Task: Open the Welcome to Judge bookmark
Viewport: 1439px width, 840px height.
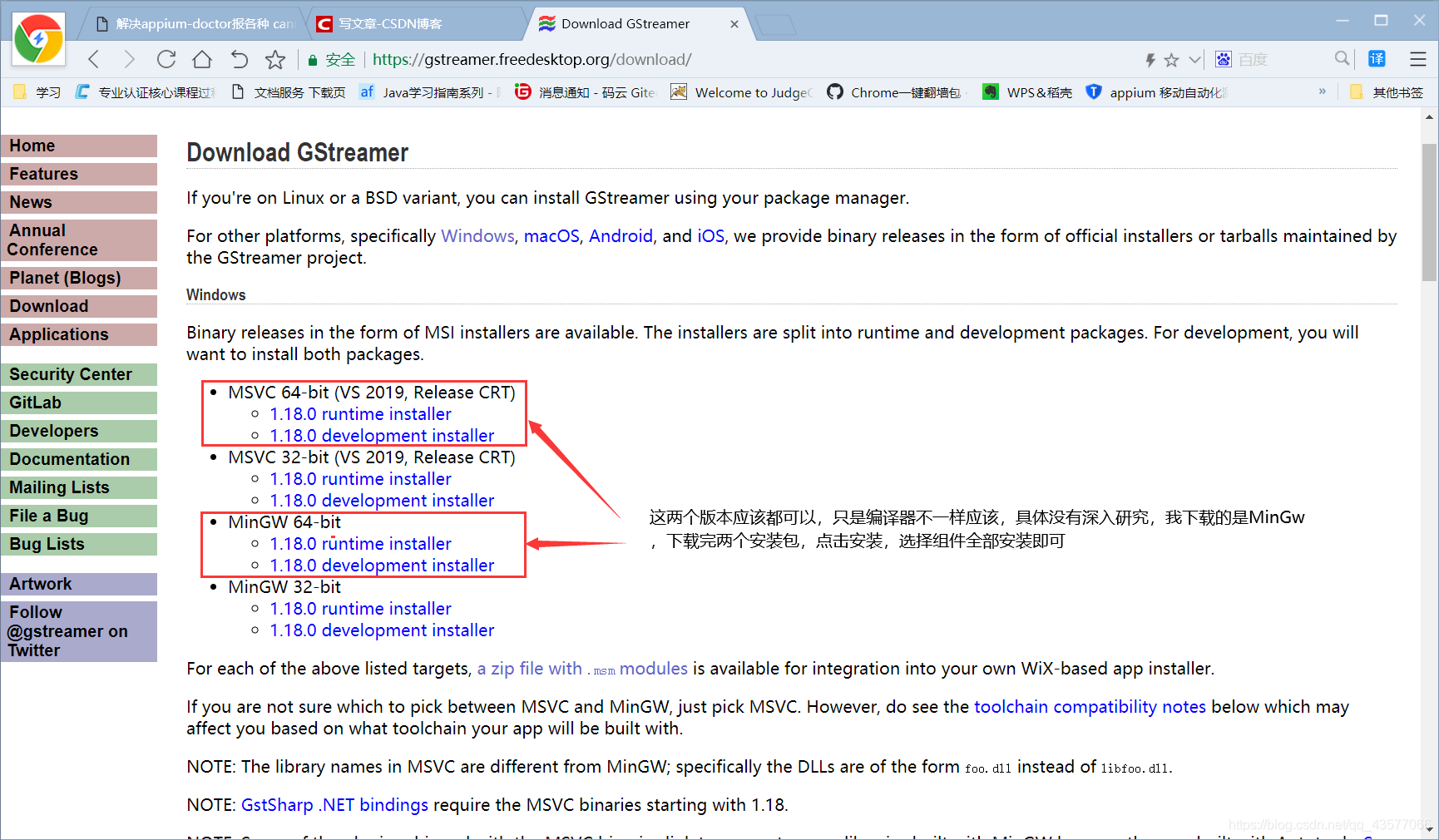Action: pyautogui.click(x=742, y=92)
